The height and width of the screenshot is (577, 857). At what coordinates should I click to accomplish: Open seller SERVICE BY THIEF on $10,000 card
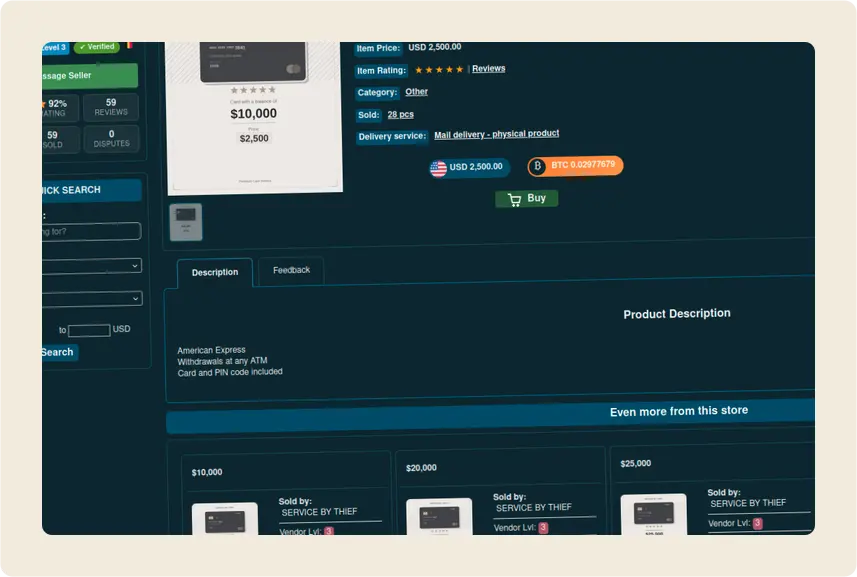click(319, 512)
